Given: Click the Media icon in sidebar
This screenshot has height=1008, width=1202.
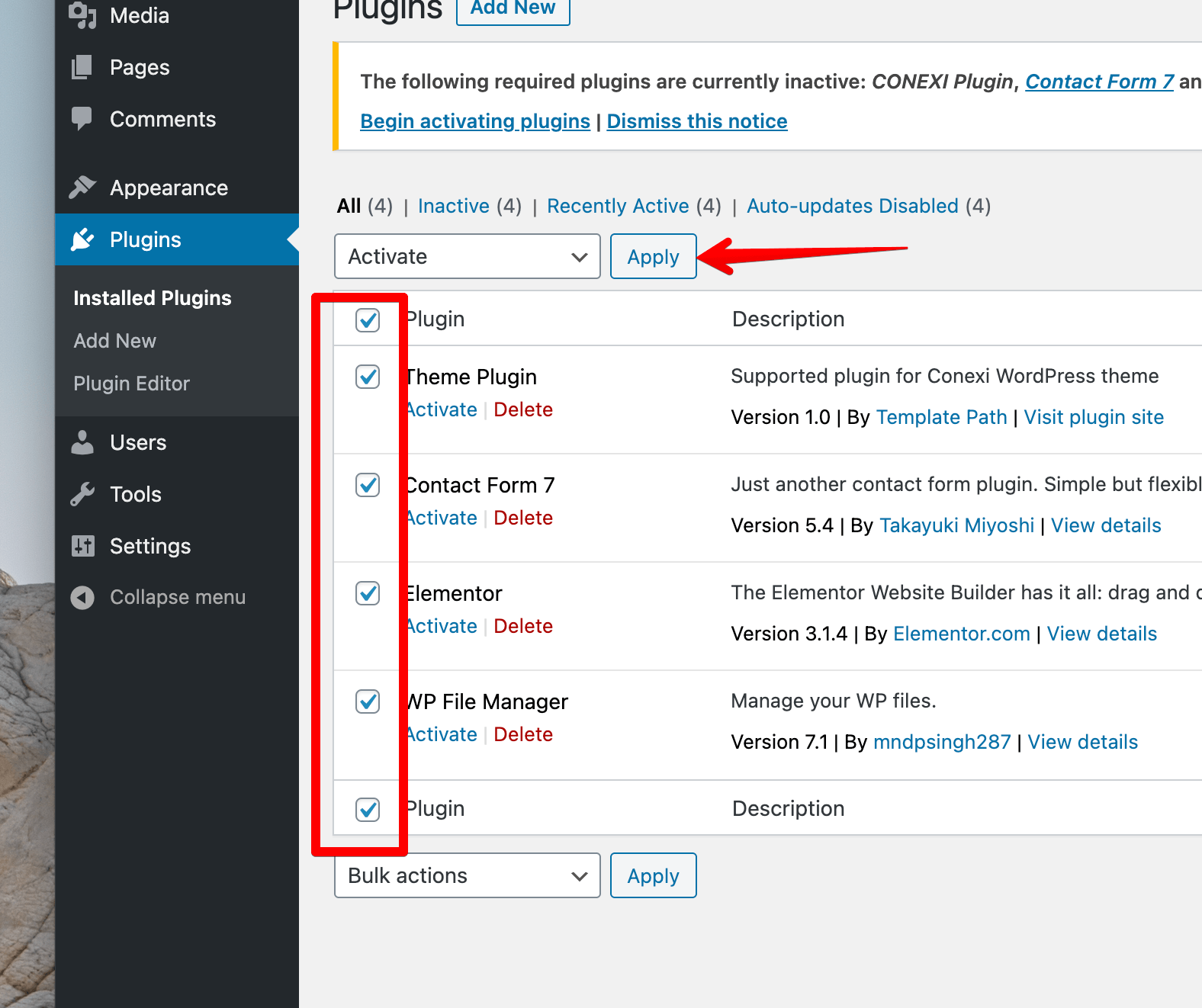Looking at the screenshot, I should tap(82, 15).
